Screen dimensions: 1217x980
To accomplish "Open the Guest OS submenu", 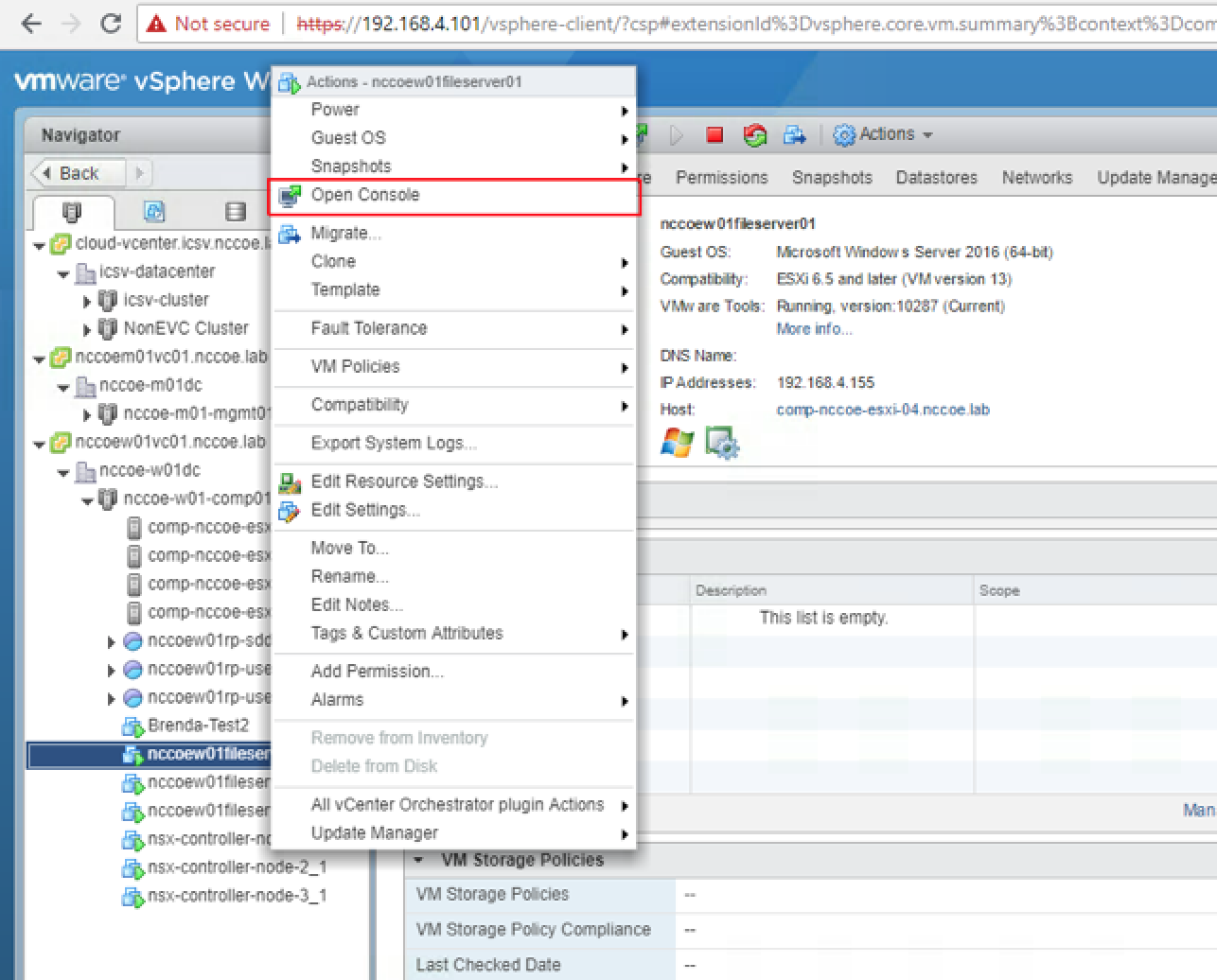I will click(454, 138).
